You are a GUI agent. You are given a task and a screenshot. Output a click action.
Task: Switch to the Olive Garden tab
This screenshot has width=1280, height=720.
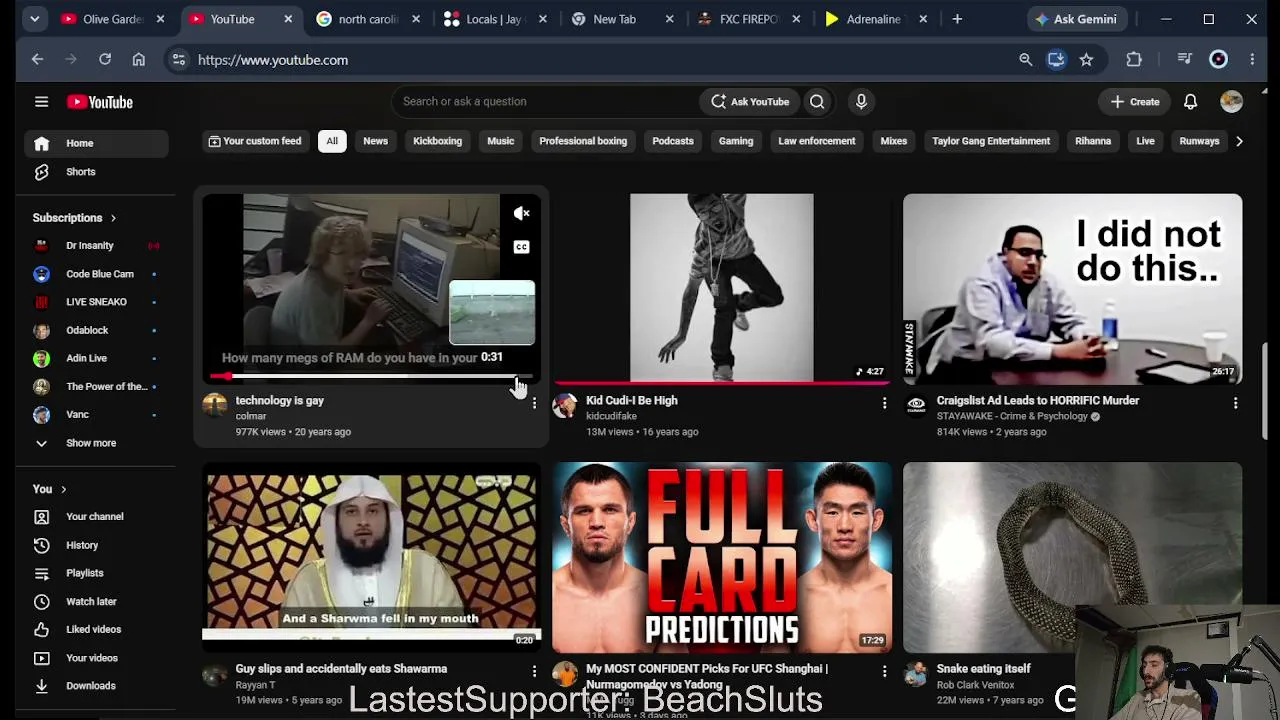click(104, 19)
